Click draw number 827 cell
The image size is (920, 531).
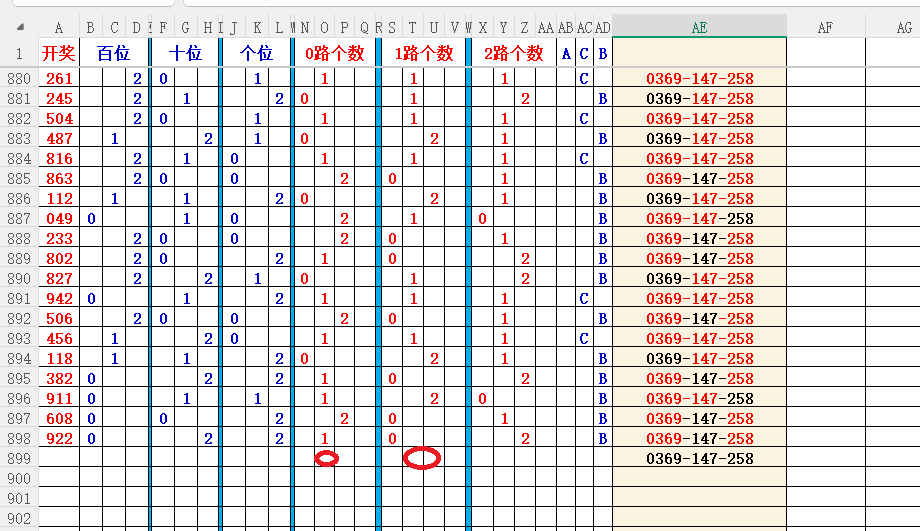tap(59, 278)
